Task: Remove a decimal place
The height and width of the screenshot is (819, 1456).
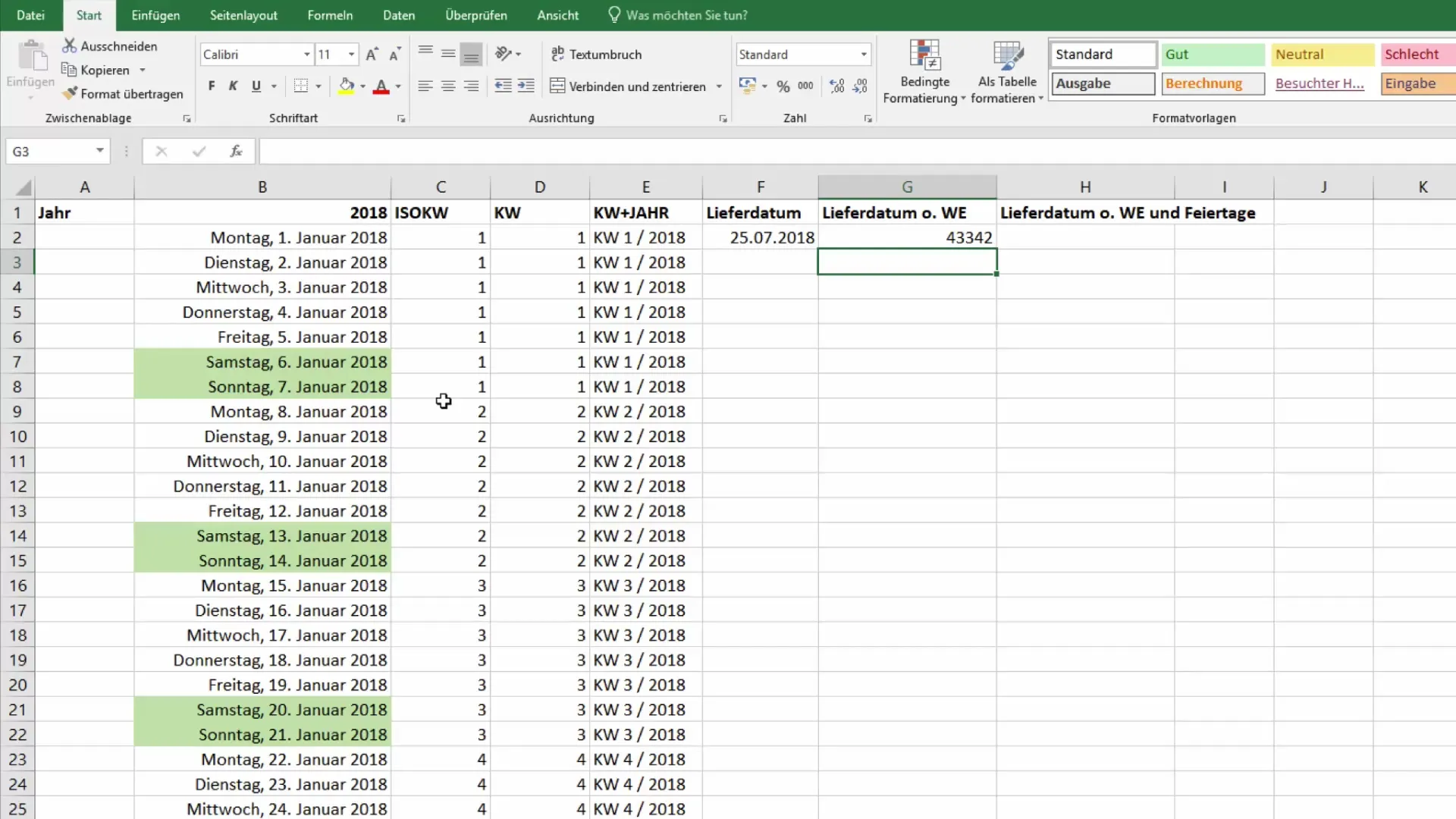Action: [x=860, y=86]
